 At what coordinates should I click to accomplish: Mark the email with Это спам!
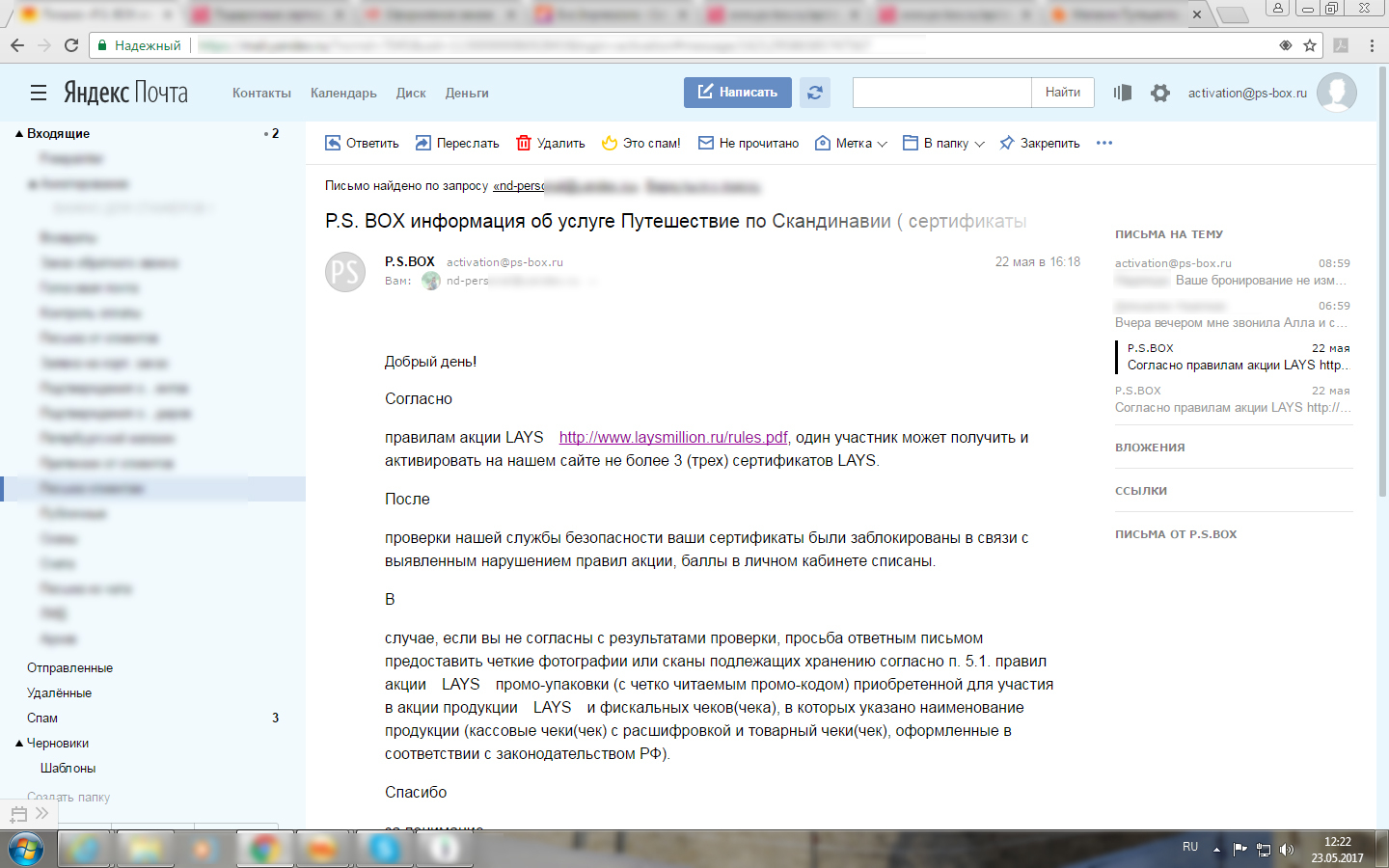tap(641, 143)
